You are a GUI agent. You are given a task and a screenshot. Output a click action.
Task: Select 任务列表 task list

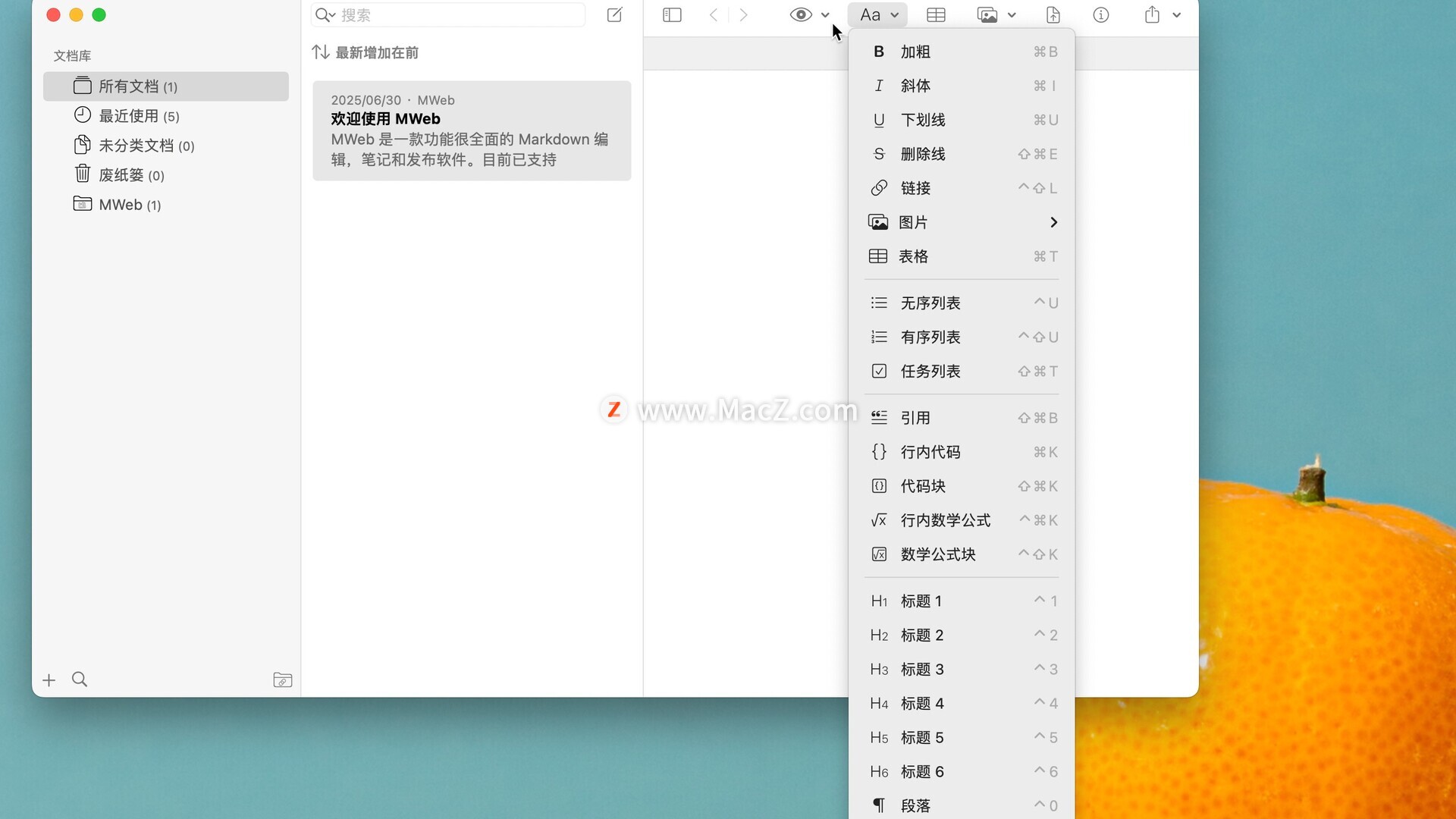[962, 371]
